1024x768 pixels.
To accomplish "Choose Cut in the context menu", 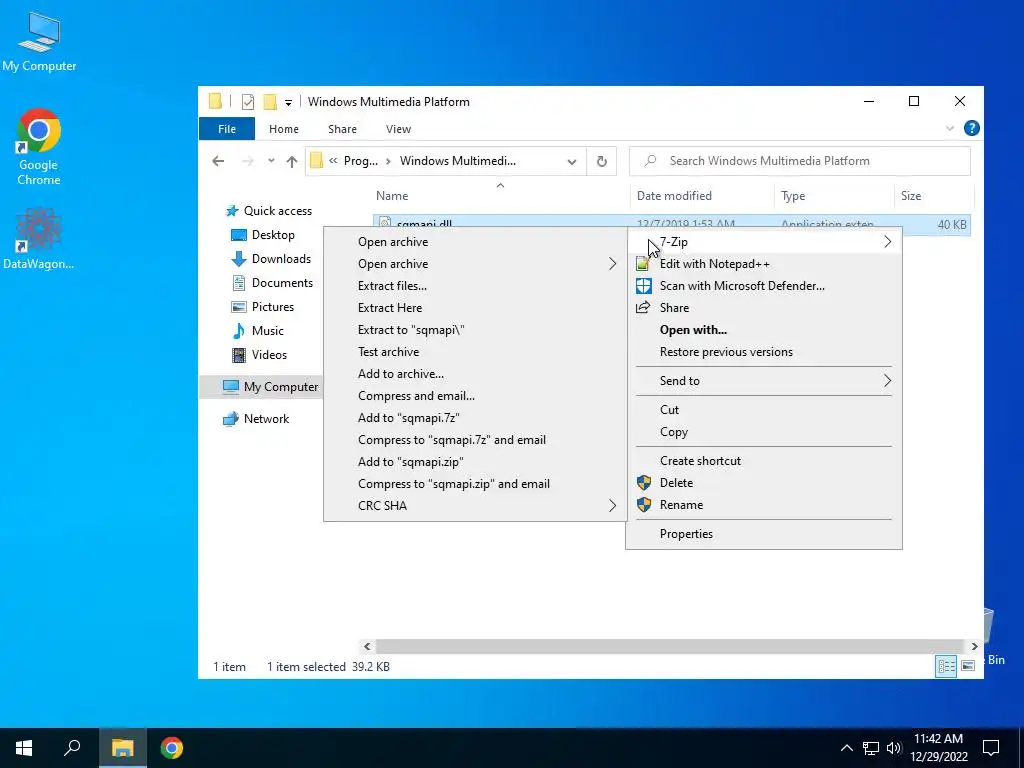I will pos(763,409).
